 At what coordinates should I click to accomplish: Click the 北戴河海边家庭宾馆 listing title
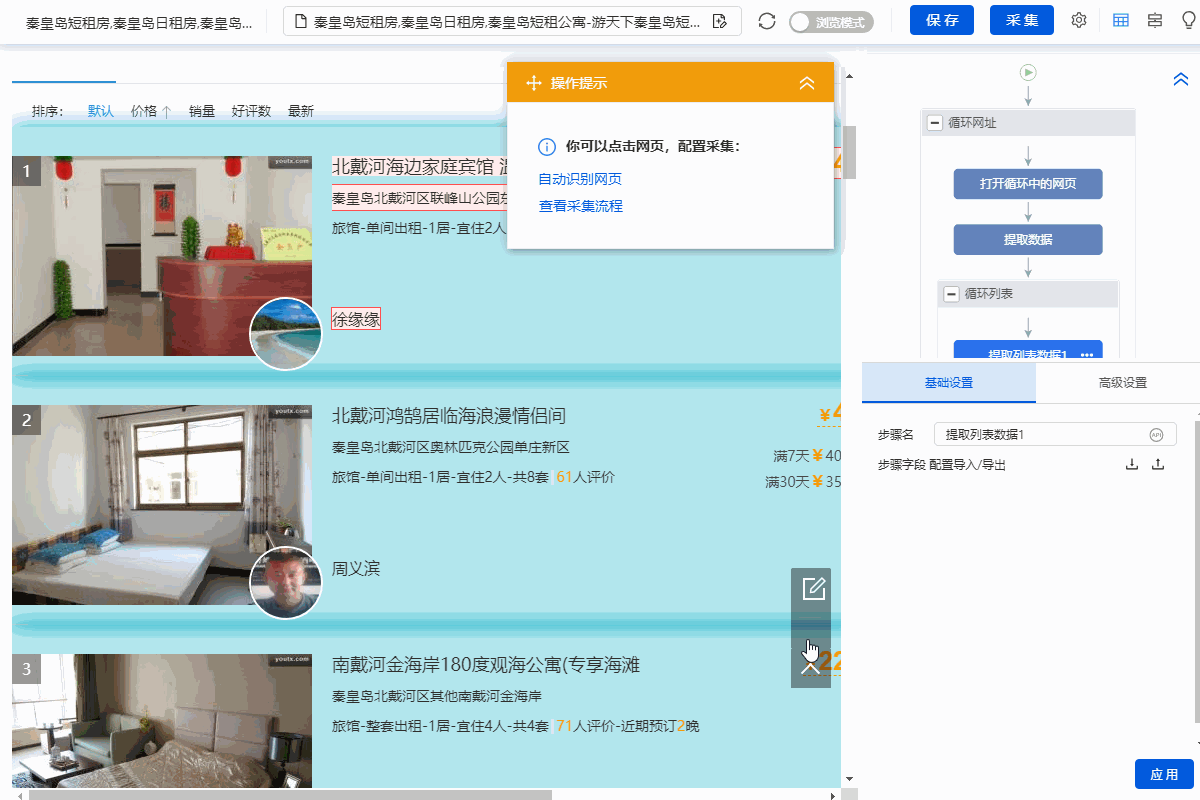(419, 166)
